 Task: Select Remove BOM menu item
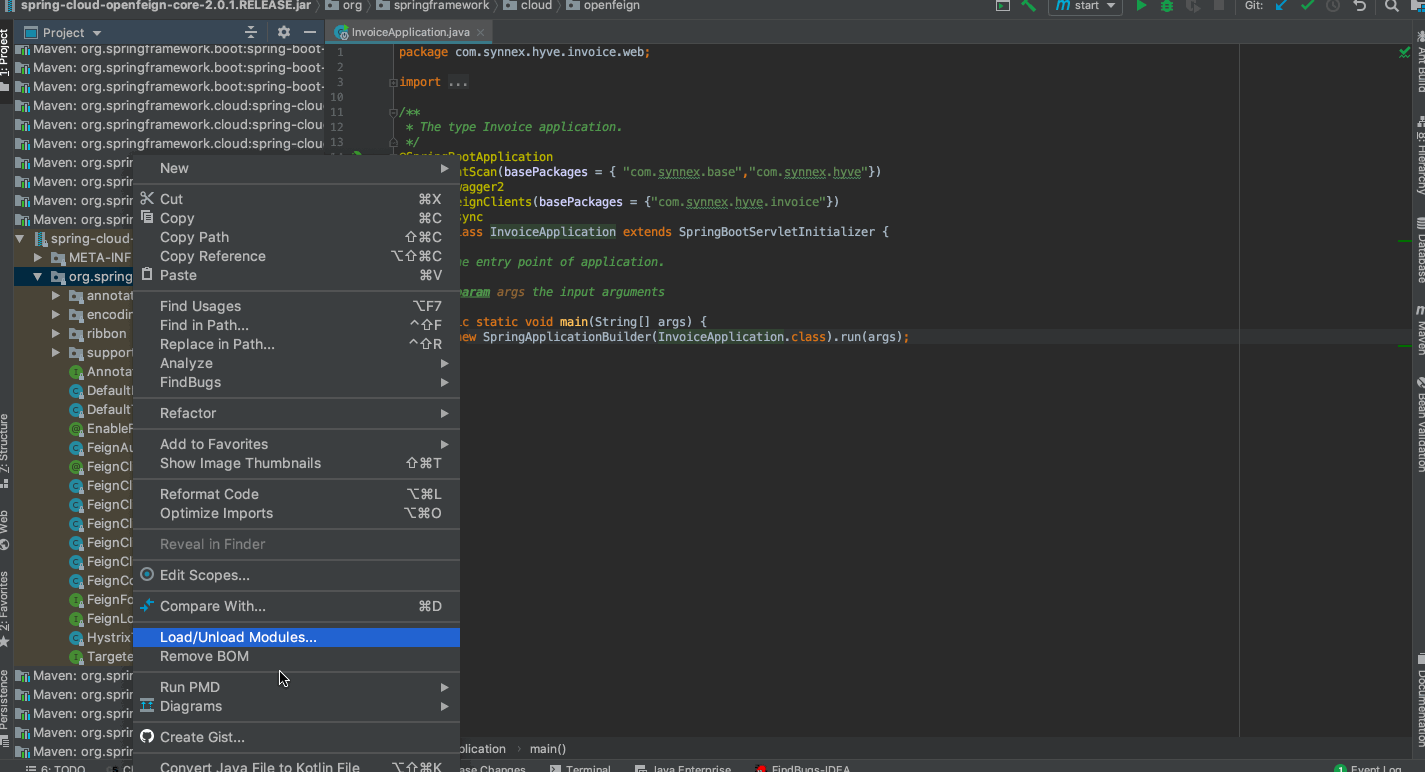coord(297,656)
